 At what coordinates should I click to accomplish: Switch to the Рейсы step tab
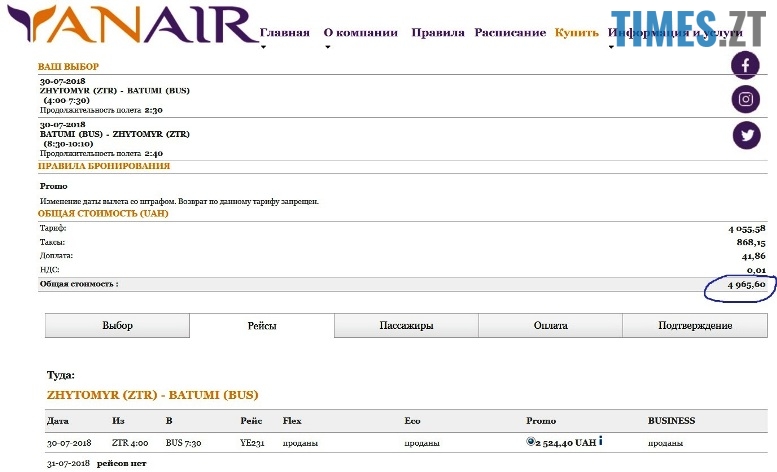(261, 325)
